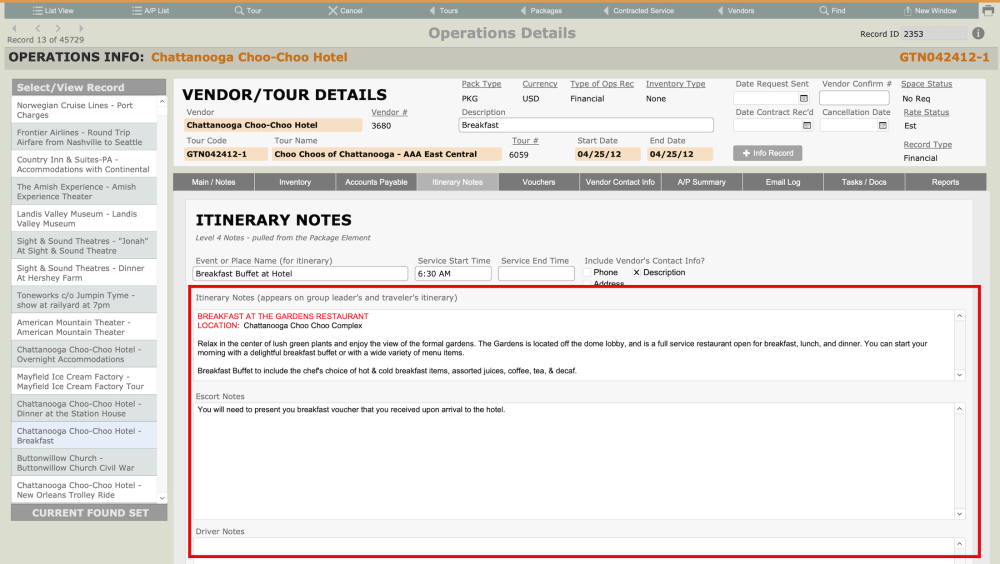Open the Reports tab
The height and width of the screenshot is (564, 1000).
pyautogui.click(x=945, y=182)
